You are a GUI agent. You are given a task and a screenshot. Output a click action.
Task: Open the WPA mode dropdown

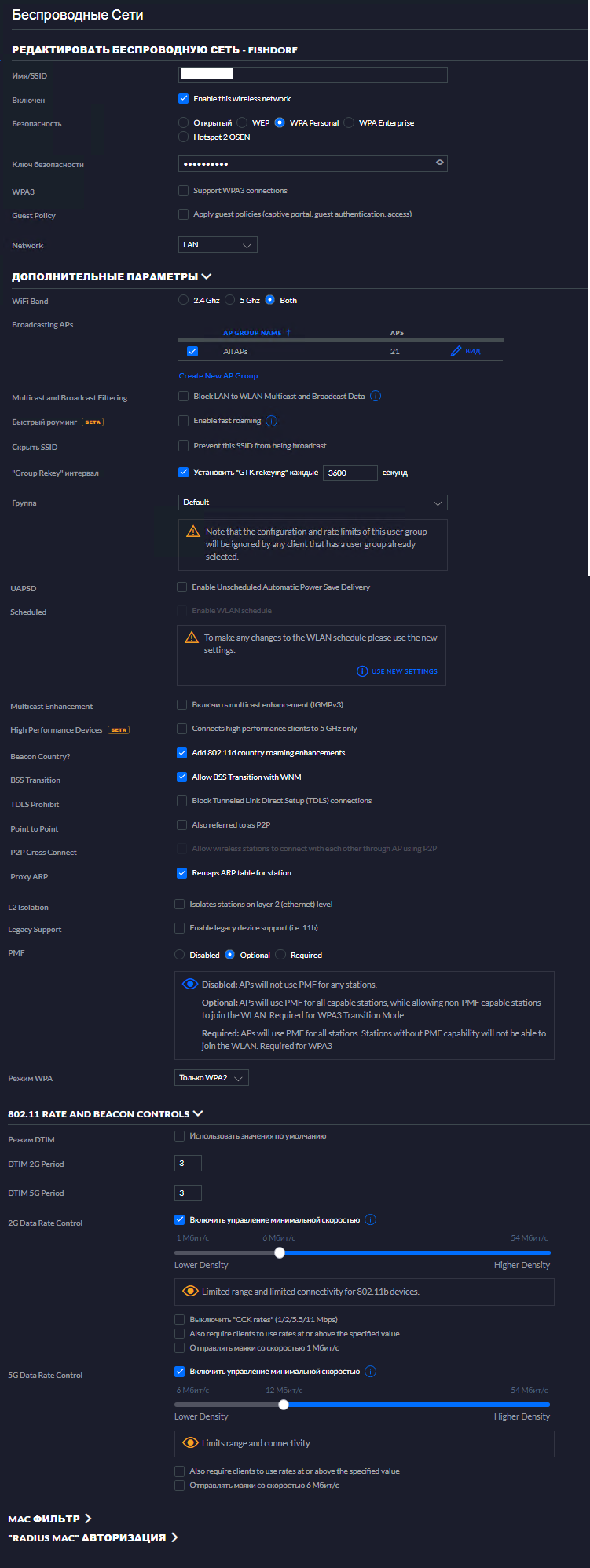point(211,1077)
